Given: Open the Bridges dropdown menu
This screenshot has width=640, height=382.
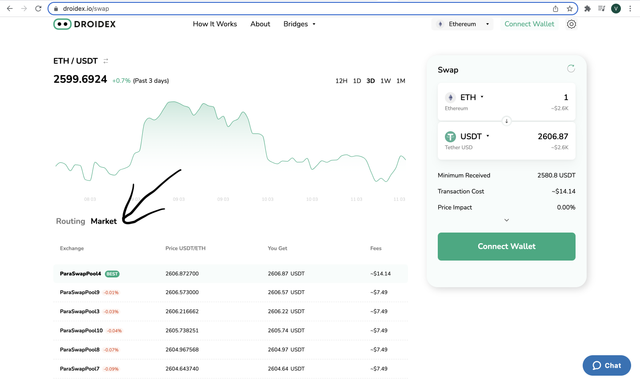Looking at the screenshot, I should (299, 24).
